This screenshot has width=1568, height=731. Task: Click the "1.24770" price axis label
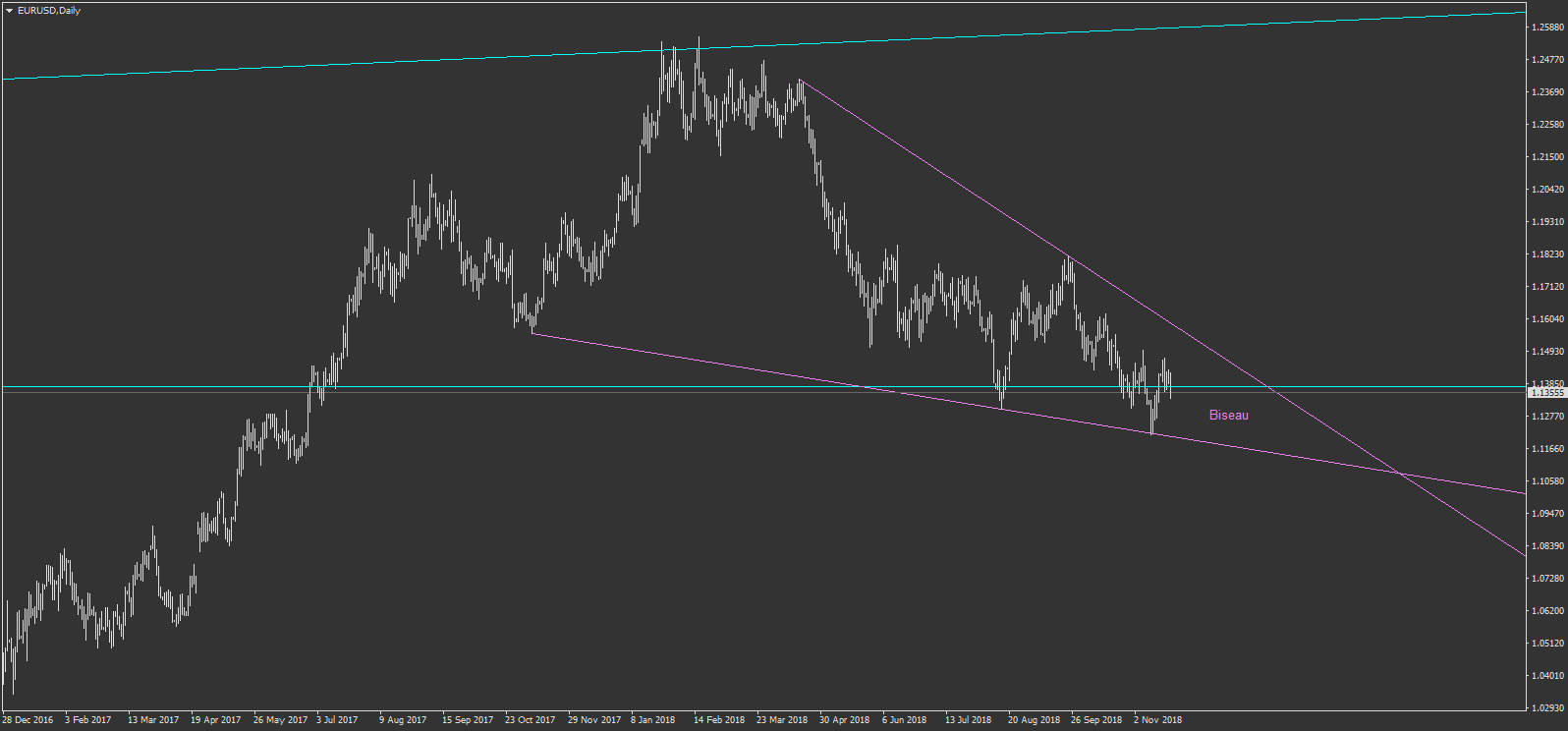1547,60
